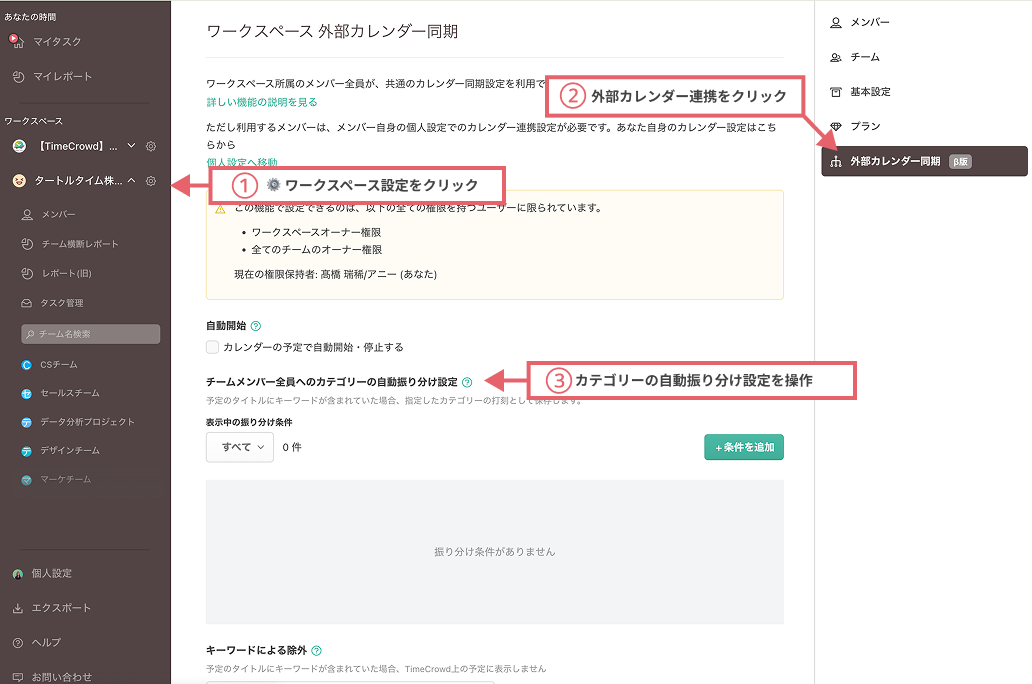Open the すべて filter dropdown
The width and height of the screenshot is (1032, 684).
240,447
